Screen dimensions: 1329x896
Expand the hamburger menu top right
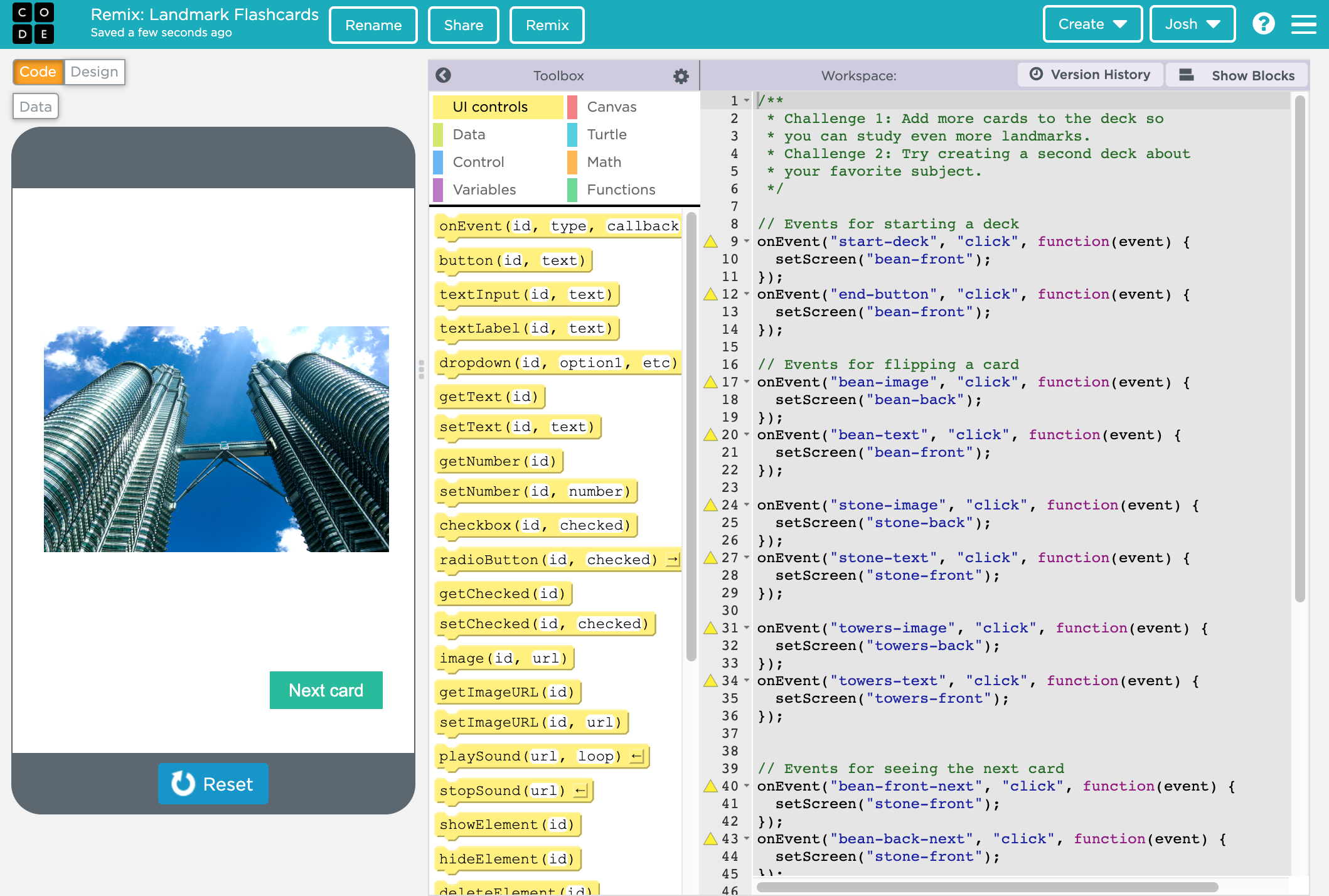[x=1308, y=24]
